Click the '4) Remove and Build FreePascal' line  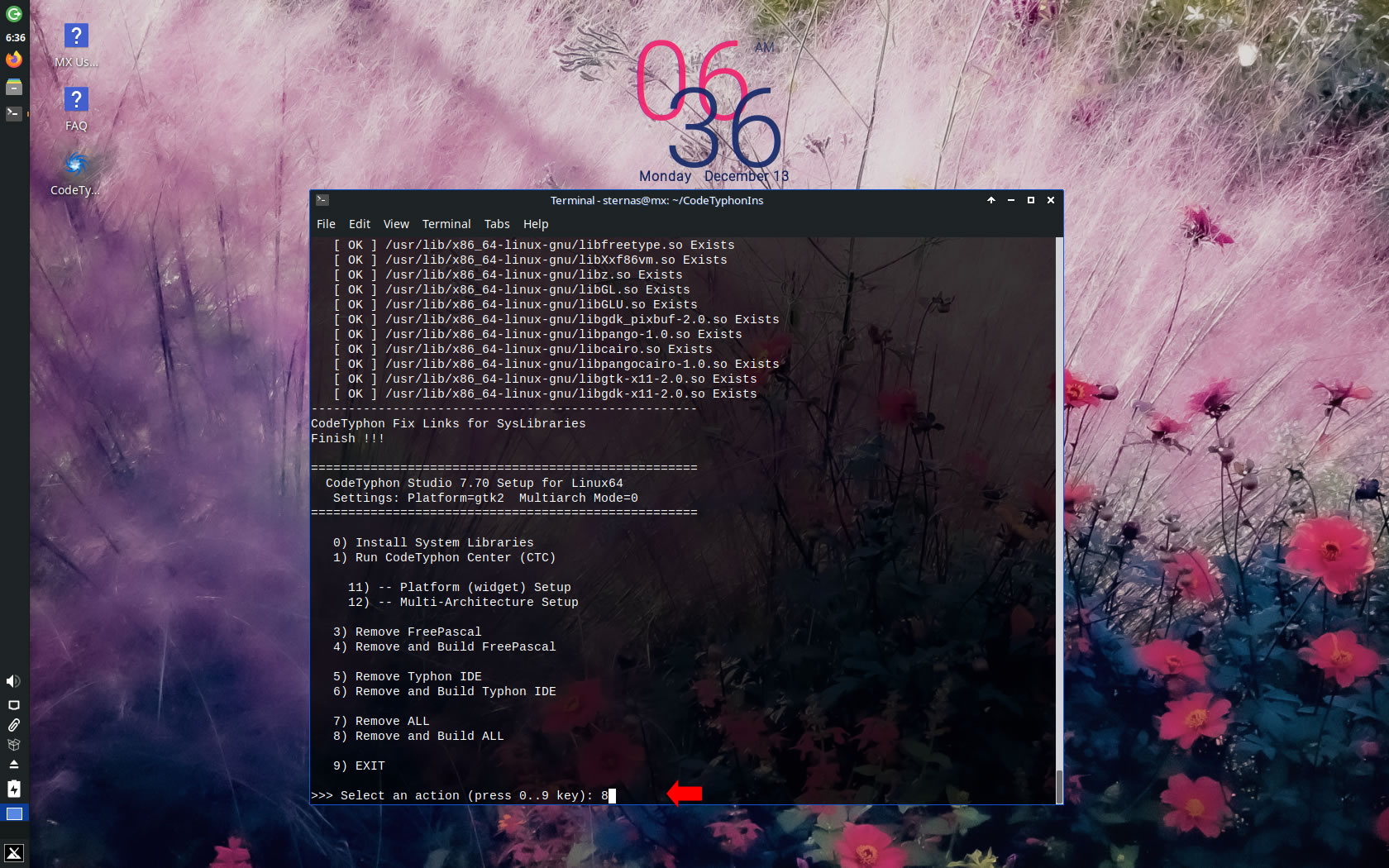[444, 647]
